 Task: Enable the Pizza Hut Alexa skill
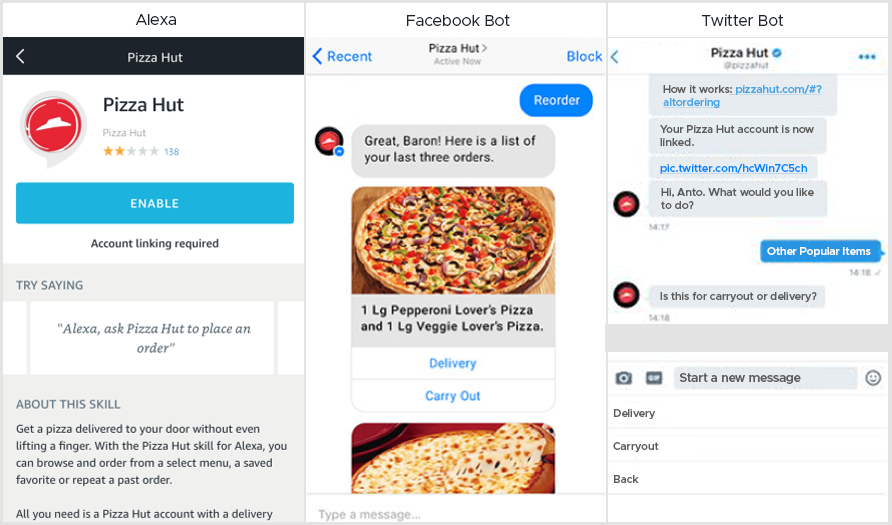tap(155, 203)
